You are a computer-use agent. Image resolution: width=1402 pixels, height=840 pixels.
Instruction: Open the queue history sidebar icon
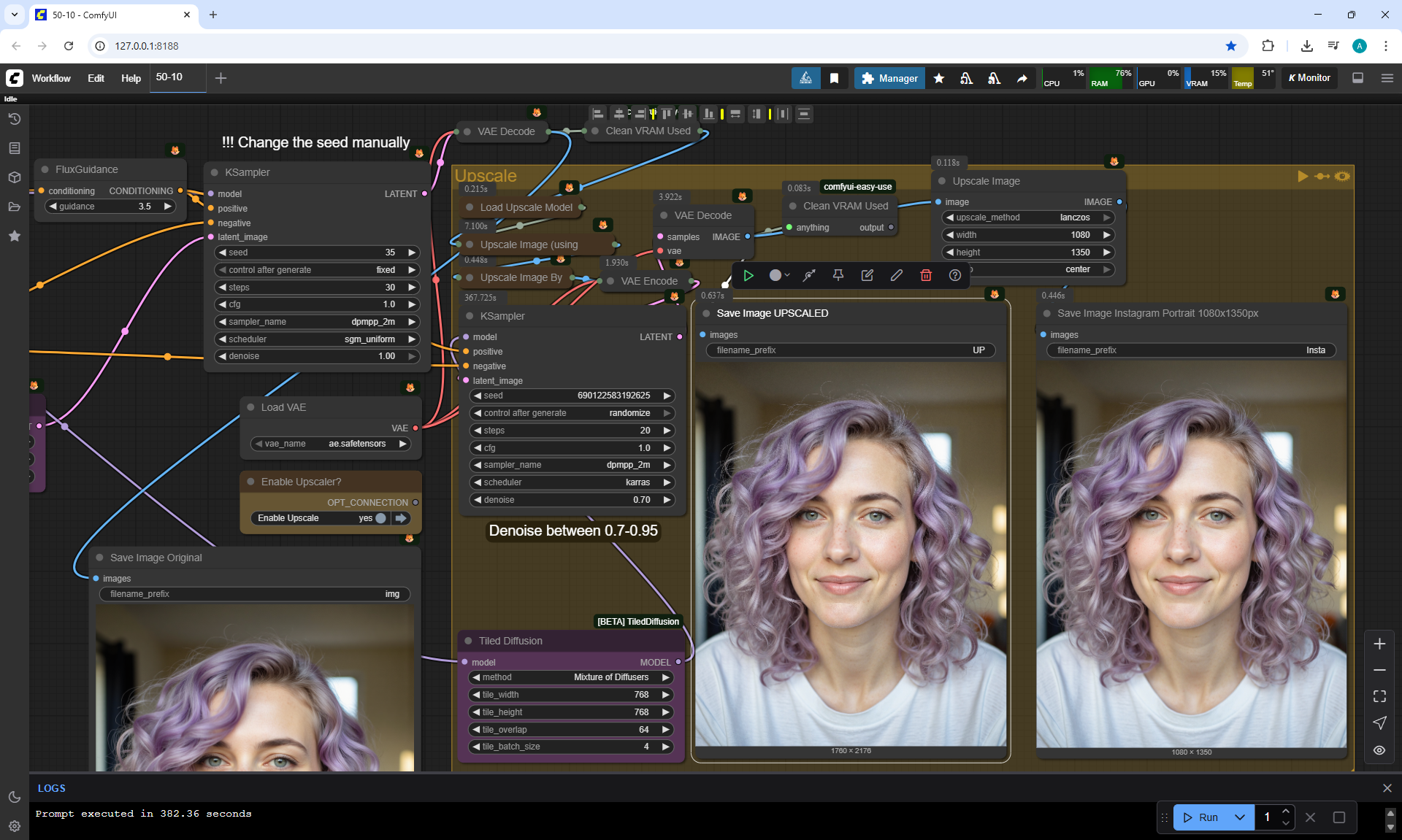[x=14, y=119]
